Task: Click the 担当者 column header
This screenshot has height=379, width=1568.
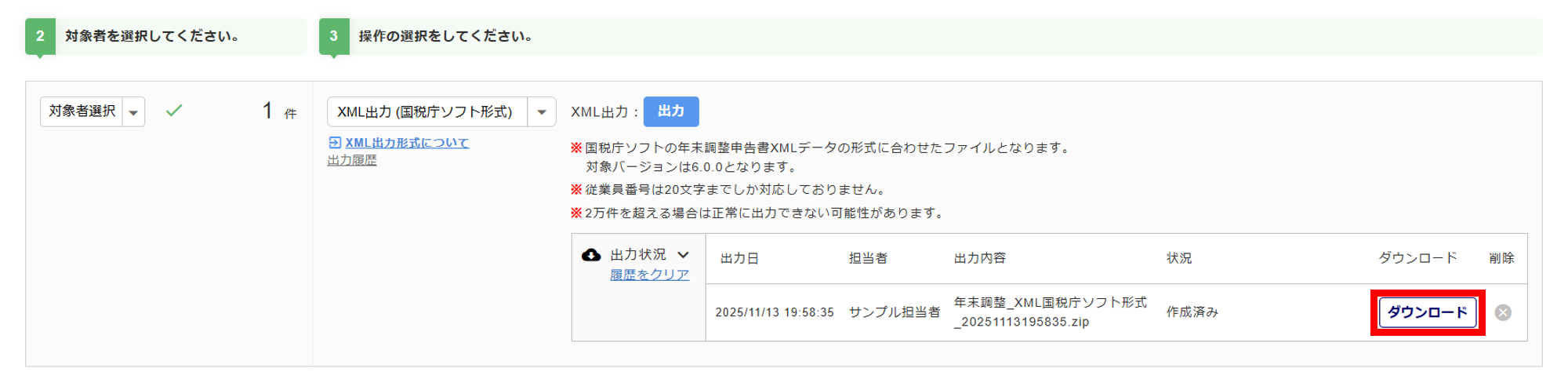Action: tap(868, 258)
